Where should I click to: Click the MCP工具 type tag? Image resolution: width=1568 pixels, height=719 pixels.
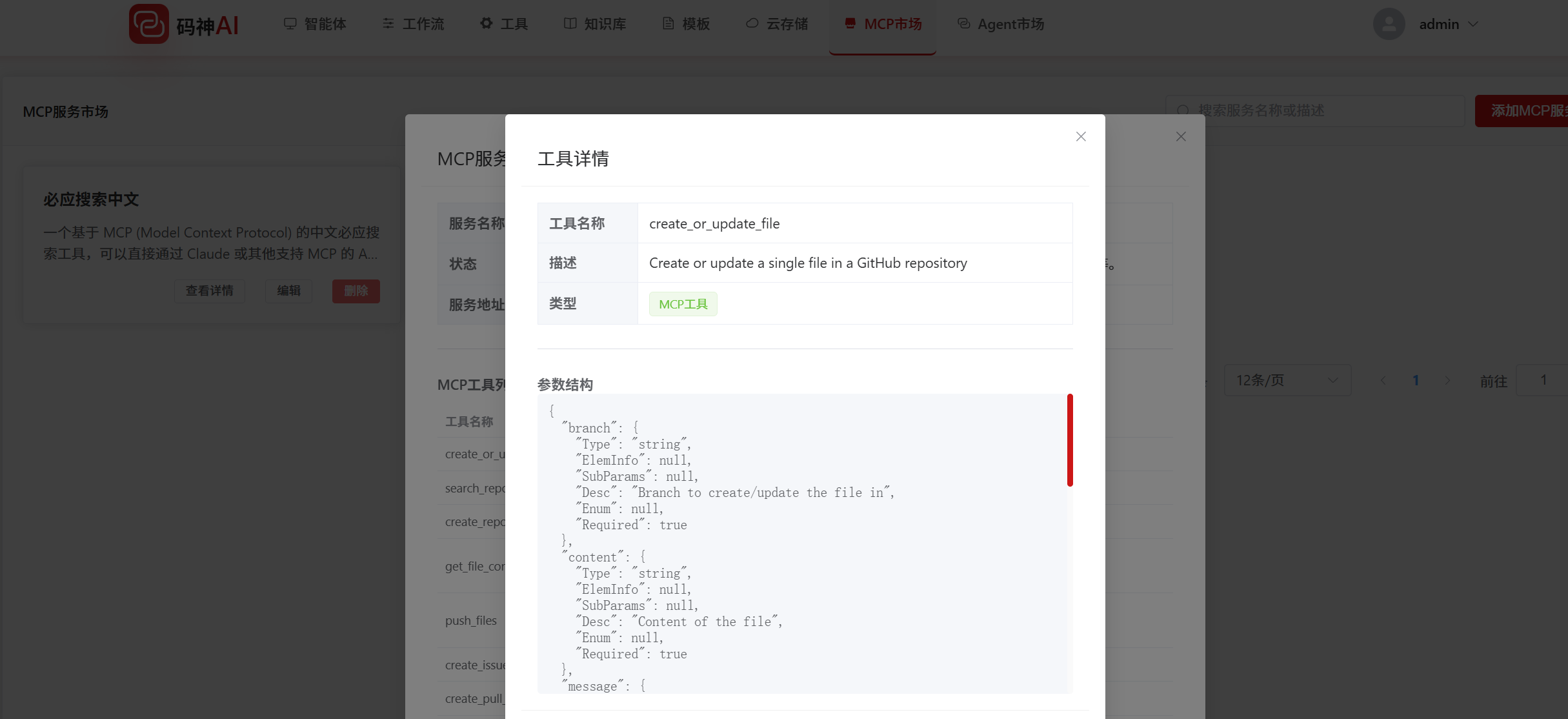tap(683, 304)
